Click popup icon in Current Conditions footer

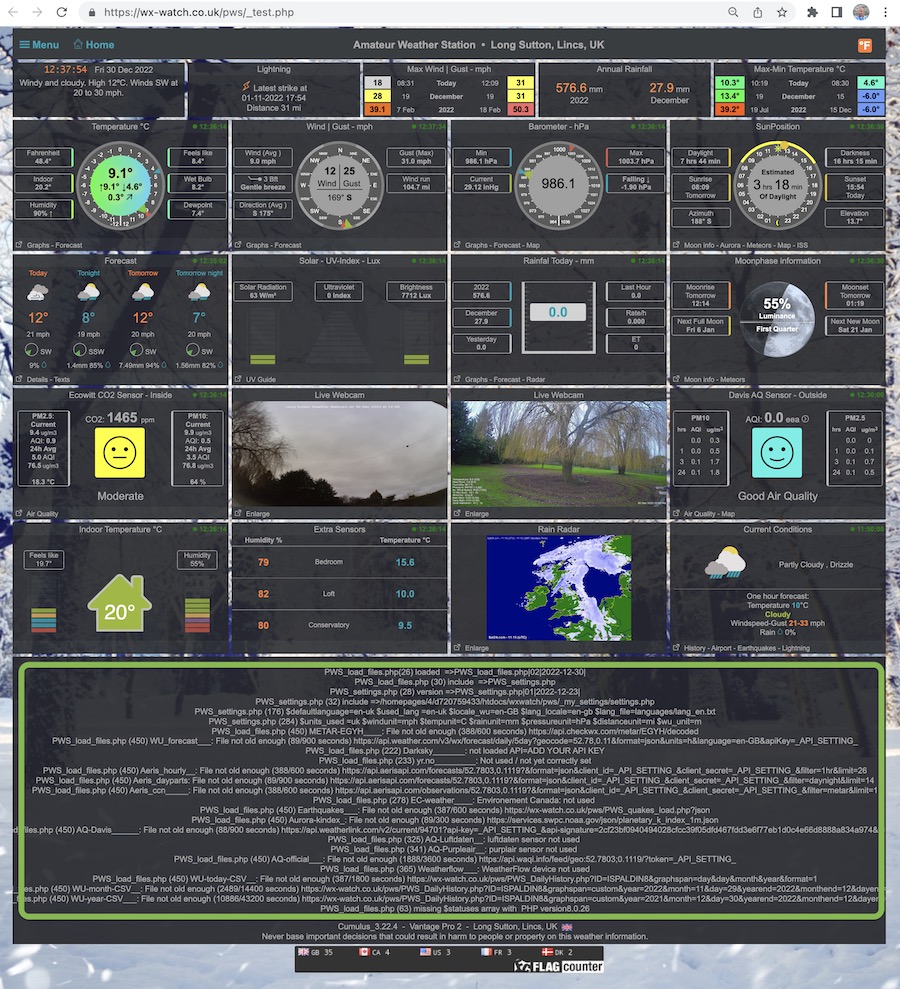click(676, 648)
